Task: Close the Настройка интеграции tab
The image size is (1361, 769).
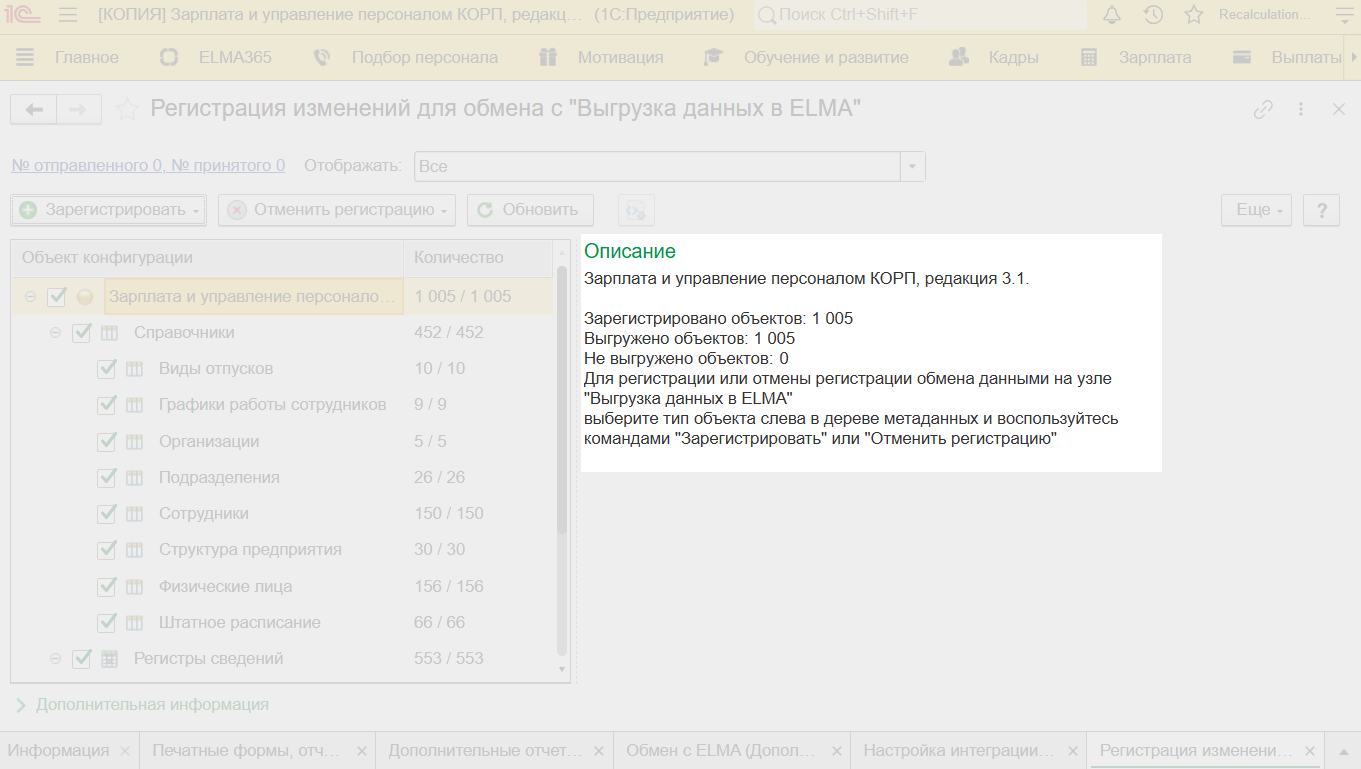Action: (1072, 751)
